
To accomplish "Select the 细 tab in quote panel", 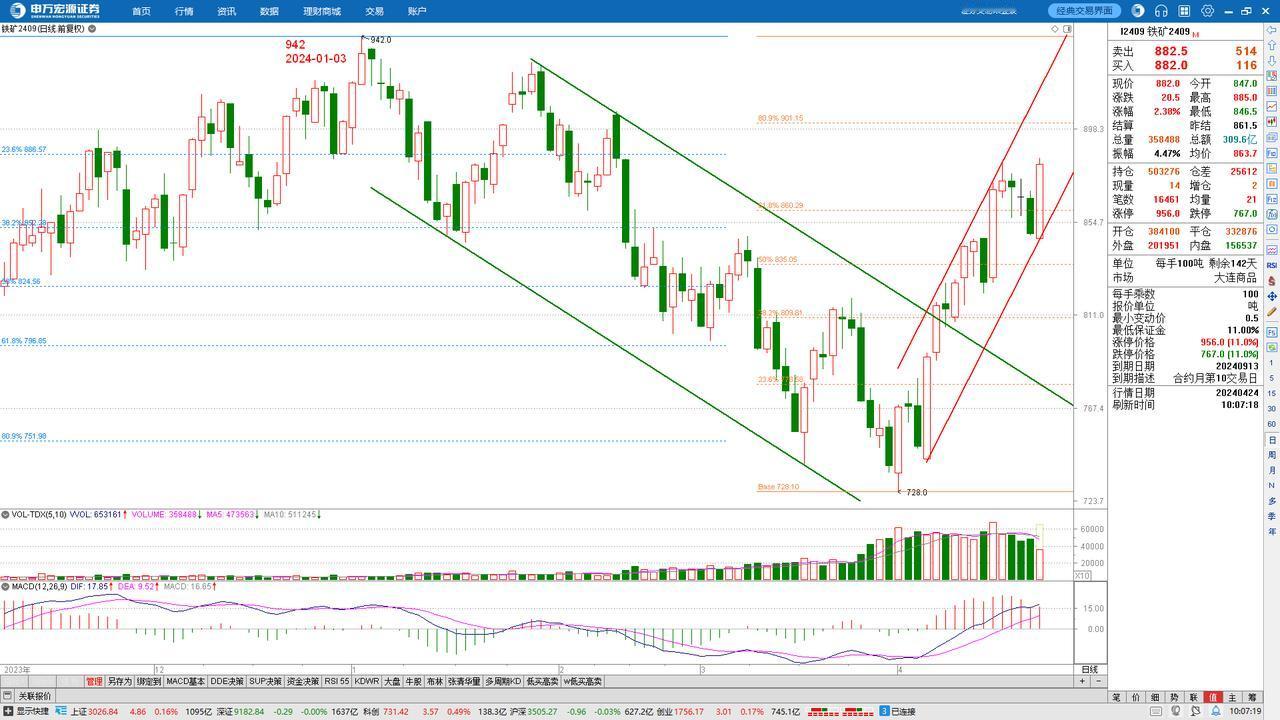I will [1155, 697].
